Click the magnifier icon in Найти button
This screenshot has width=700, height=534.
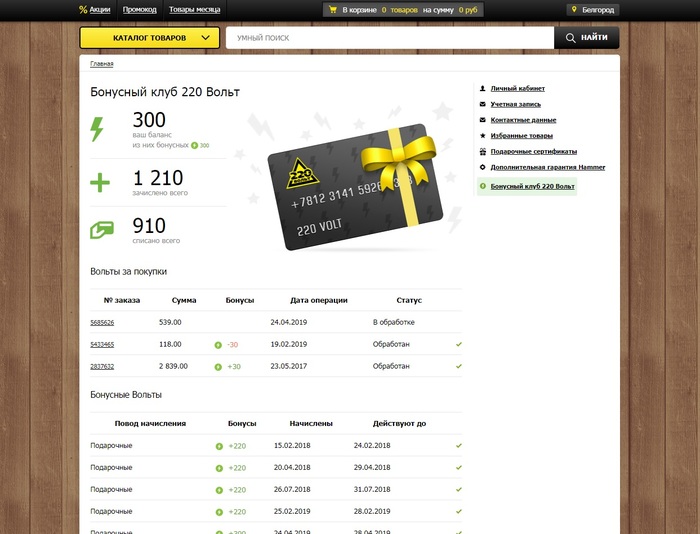tap(571, 38)
